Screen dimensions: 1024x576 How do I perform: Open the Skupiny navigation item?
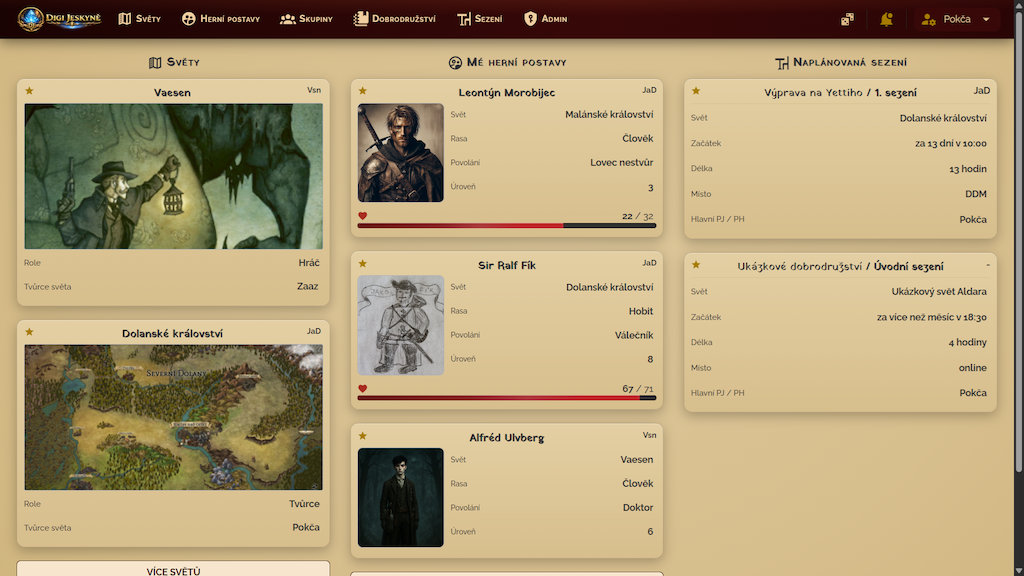(x=306, y=19)
